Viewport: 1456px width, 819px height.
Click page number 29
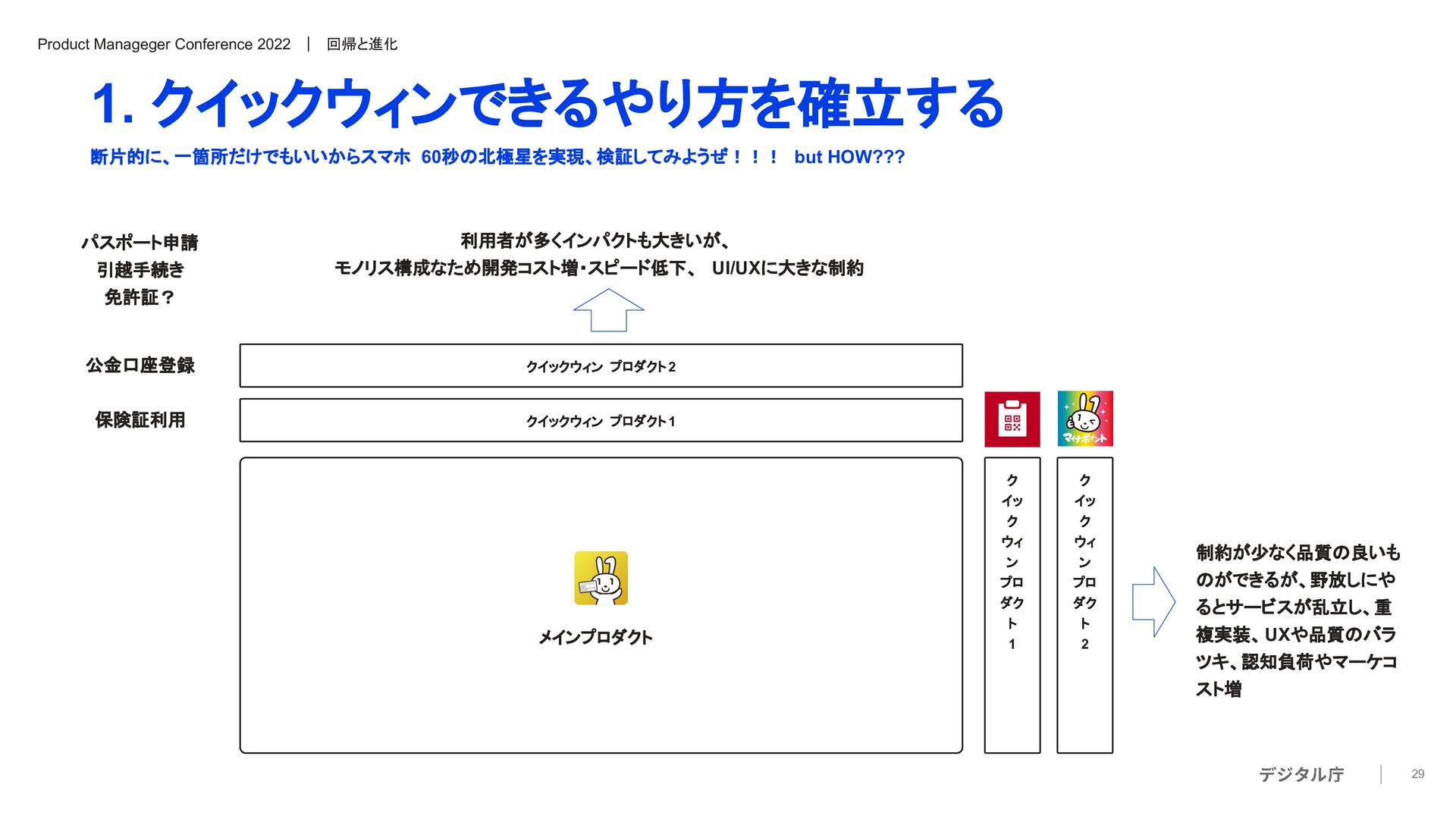click(x=1417, y=774)
